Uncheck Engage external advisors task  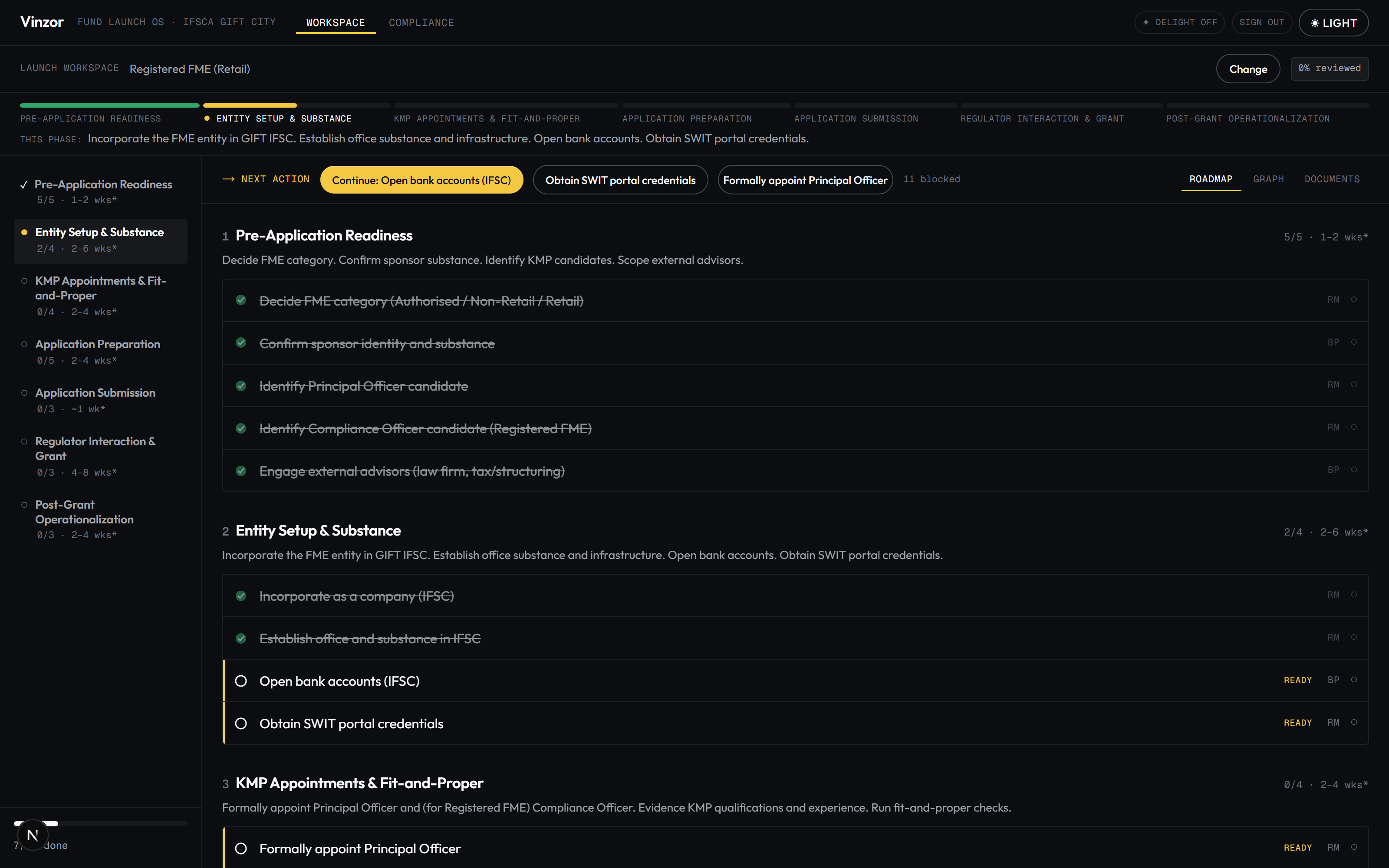point(241,471)
